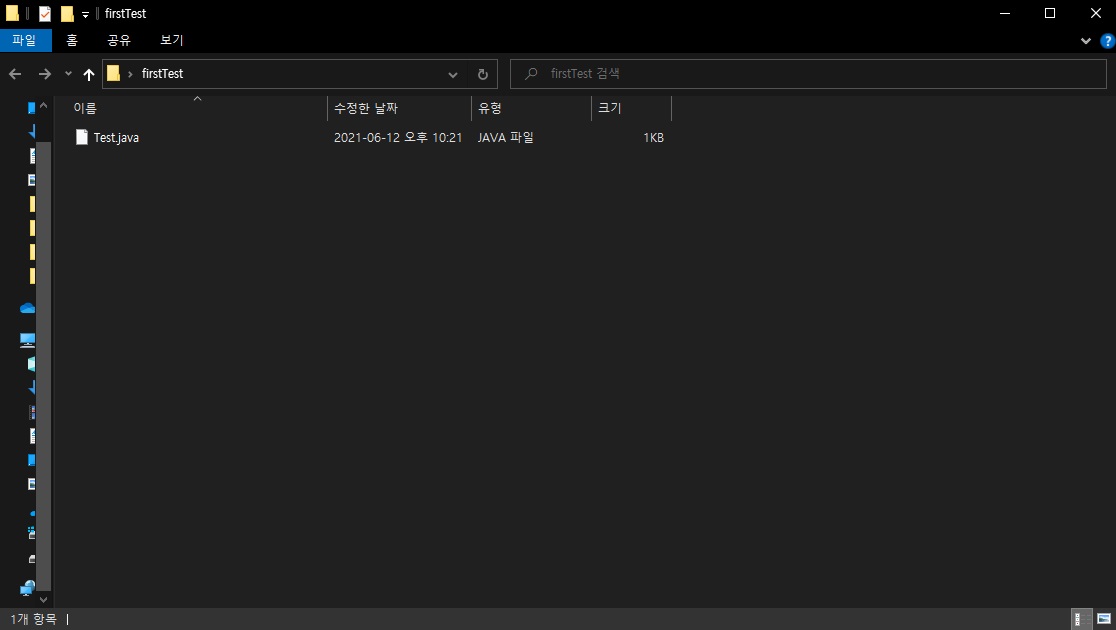Go forward with the right arrow
Viewport: 1116px width, 630px height.
pos(44,74)
